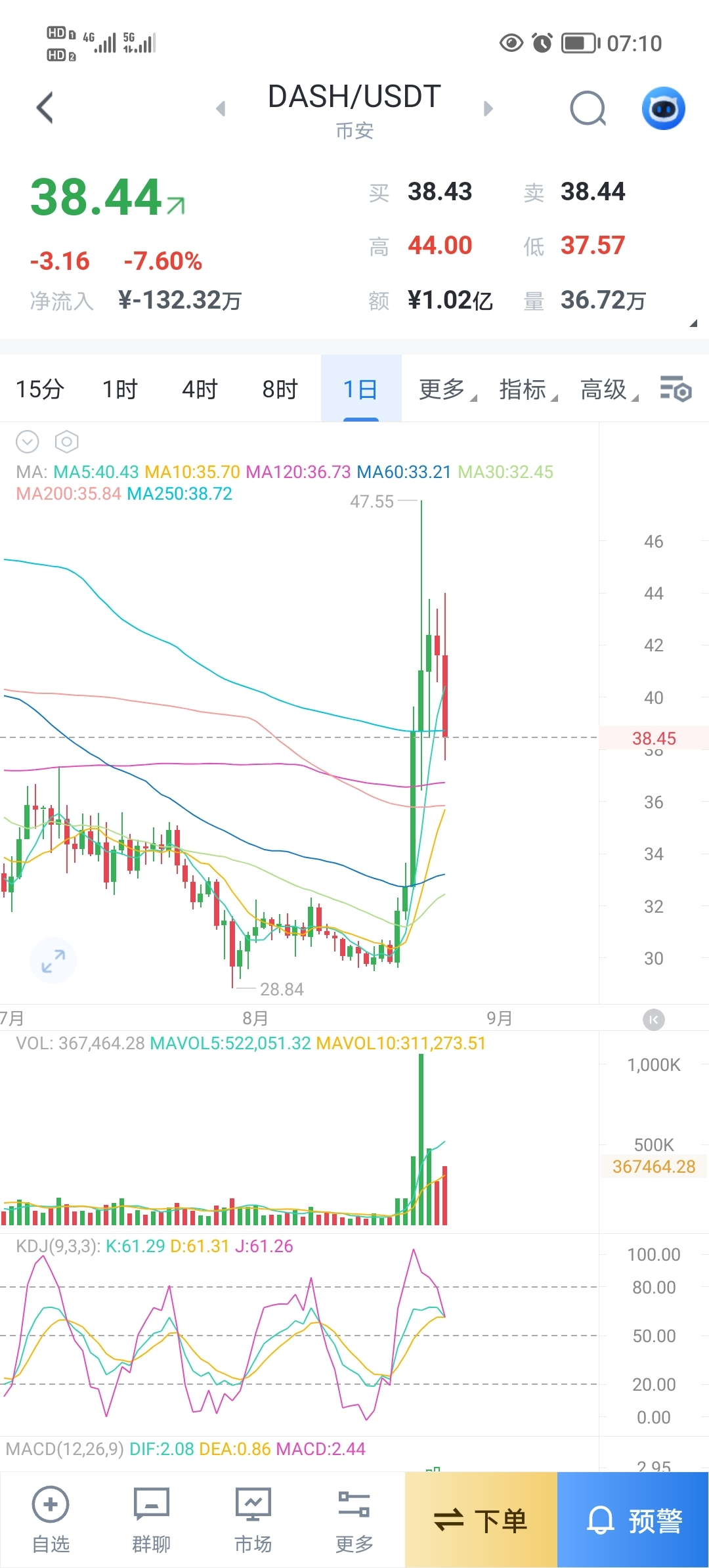Tap the battery status icon
The width and height of the screenshot is (709, 1568).
pyautogui.click(x=580, y=43)
